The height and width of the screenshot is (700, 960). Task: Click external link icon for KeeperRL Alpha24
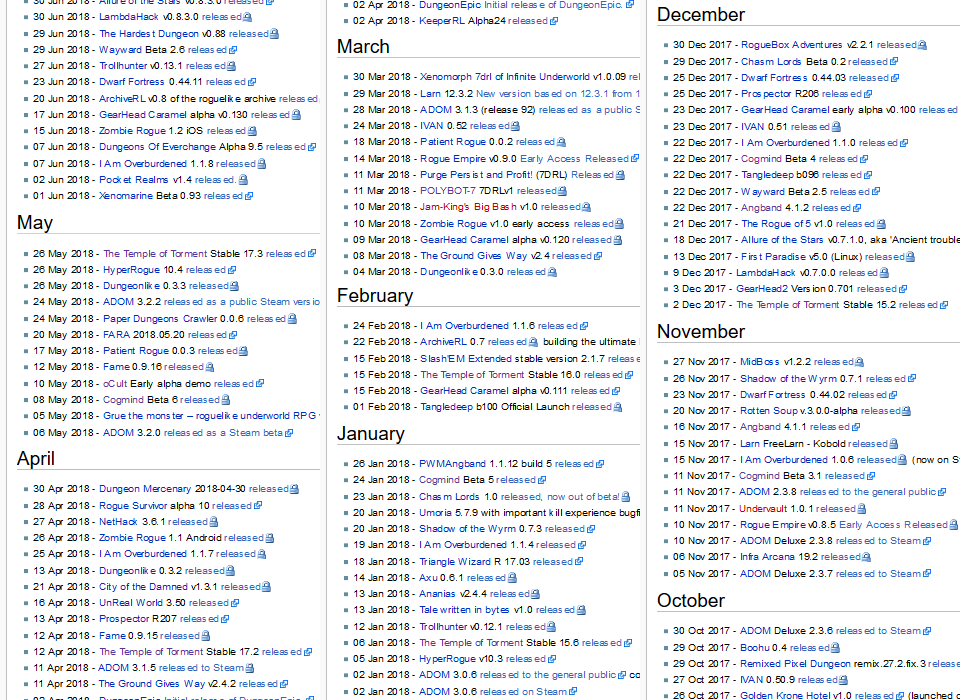point(553,21)
